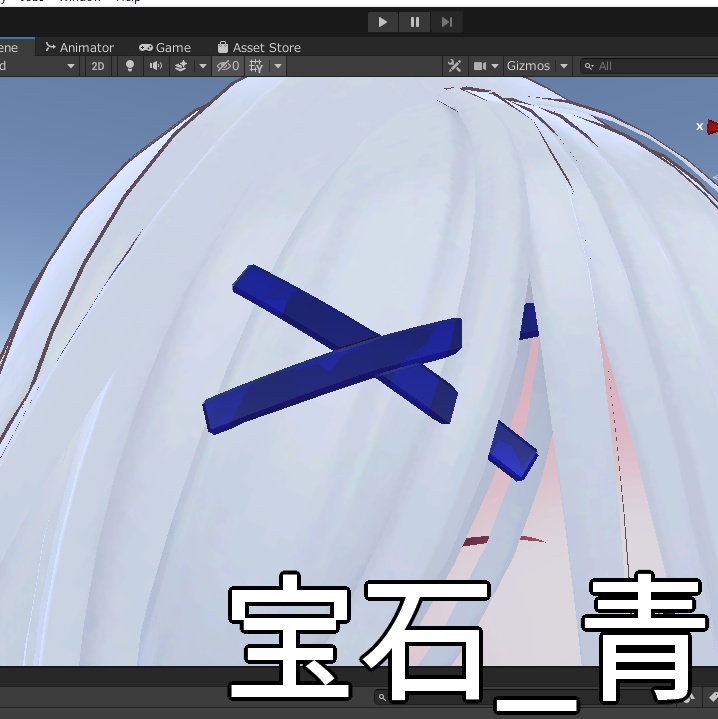The width and height of the screenshot is (718, 719).
Task: Toggle Gizmos in the scene view
Action: (528, 66)
